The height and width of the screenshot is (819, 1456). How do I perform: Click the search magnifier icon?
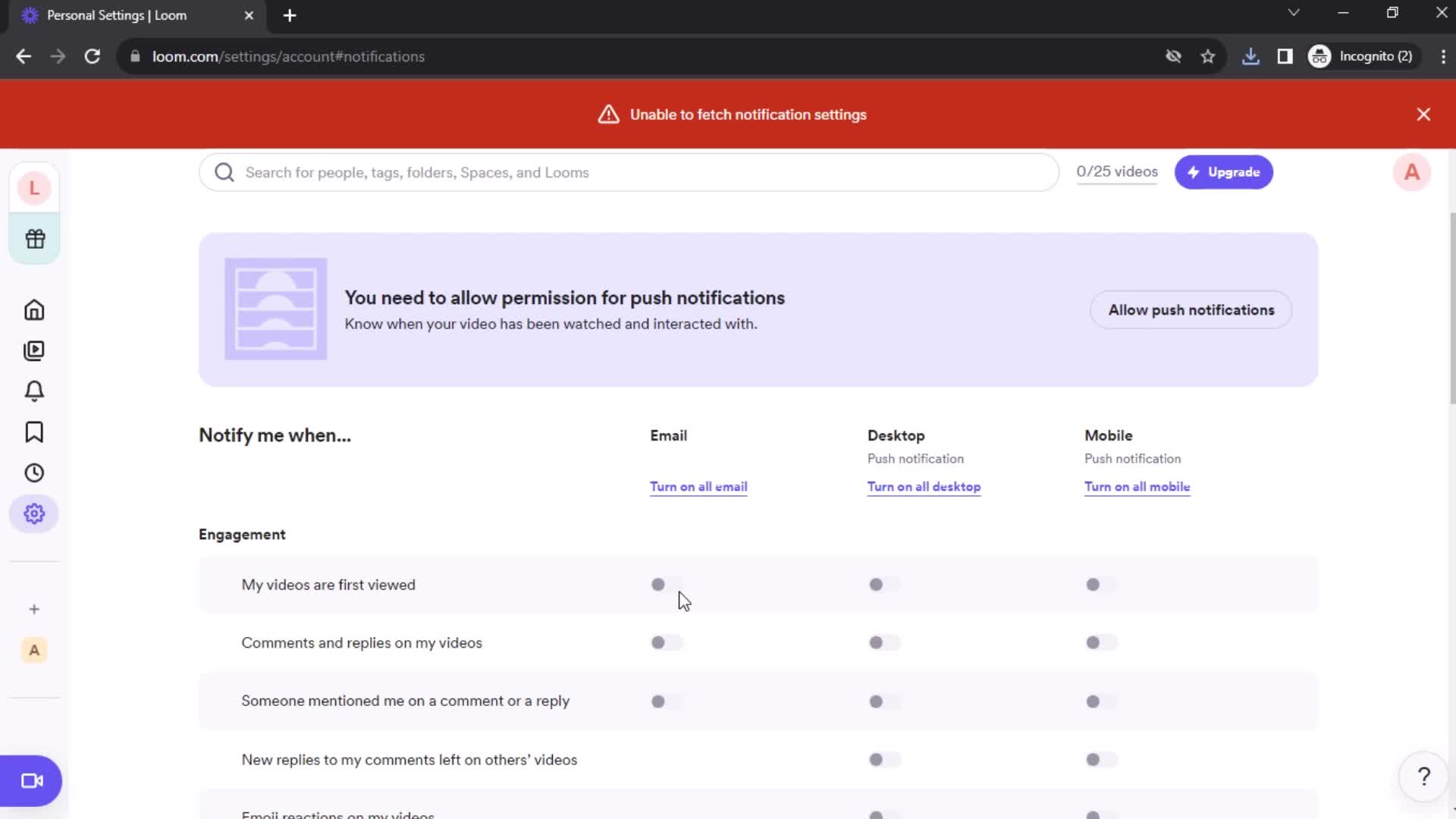coord(224,172)
